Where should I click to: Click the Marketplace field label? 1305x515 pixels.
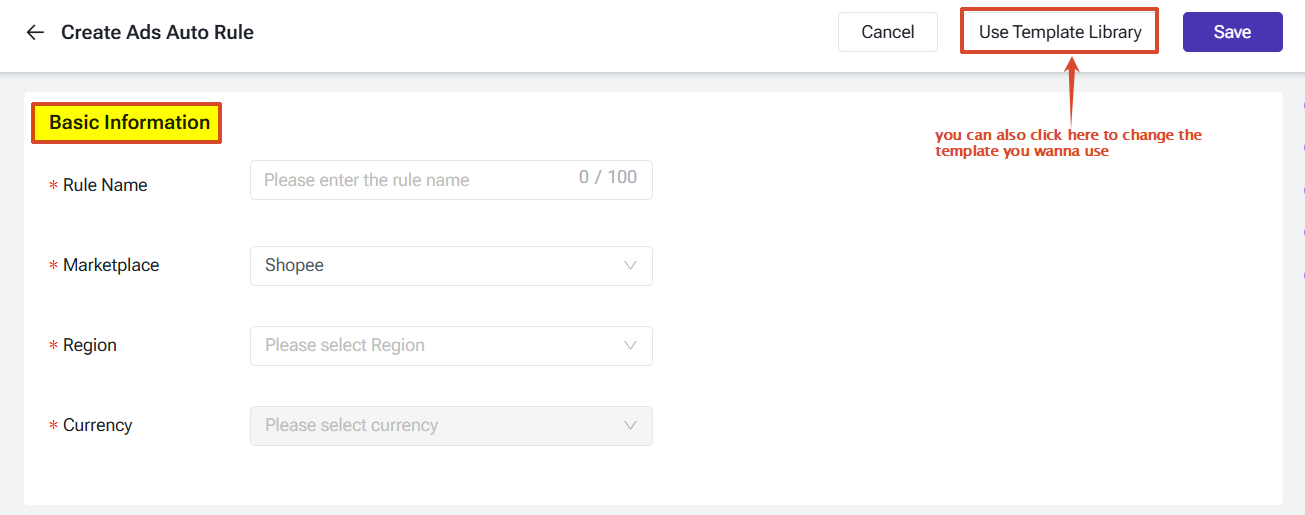(111, 265)
